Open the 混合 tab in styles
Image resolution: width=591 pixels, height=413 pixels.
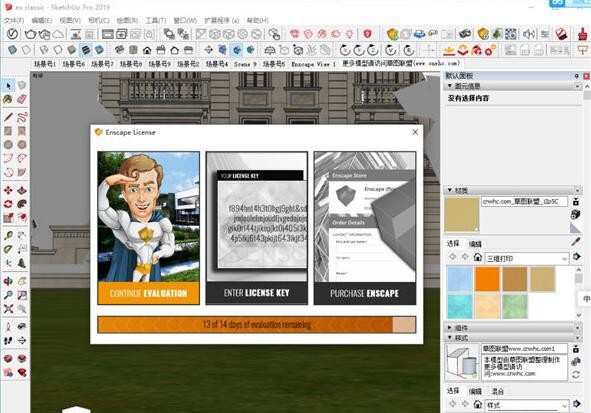(498, 392)
